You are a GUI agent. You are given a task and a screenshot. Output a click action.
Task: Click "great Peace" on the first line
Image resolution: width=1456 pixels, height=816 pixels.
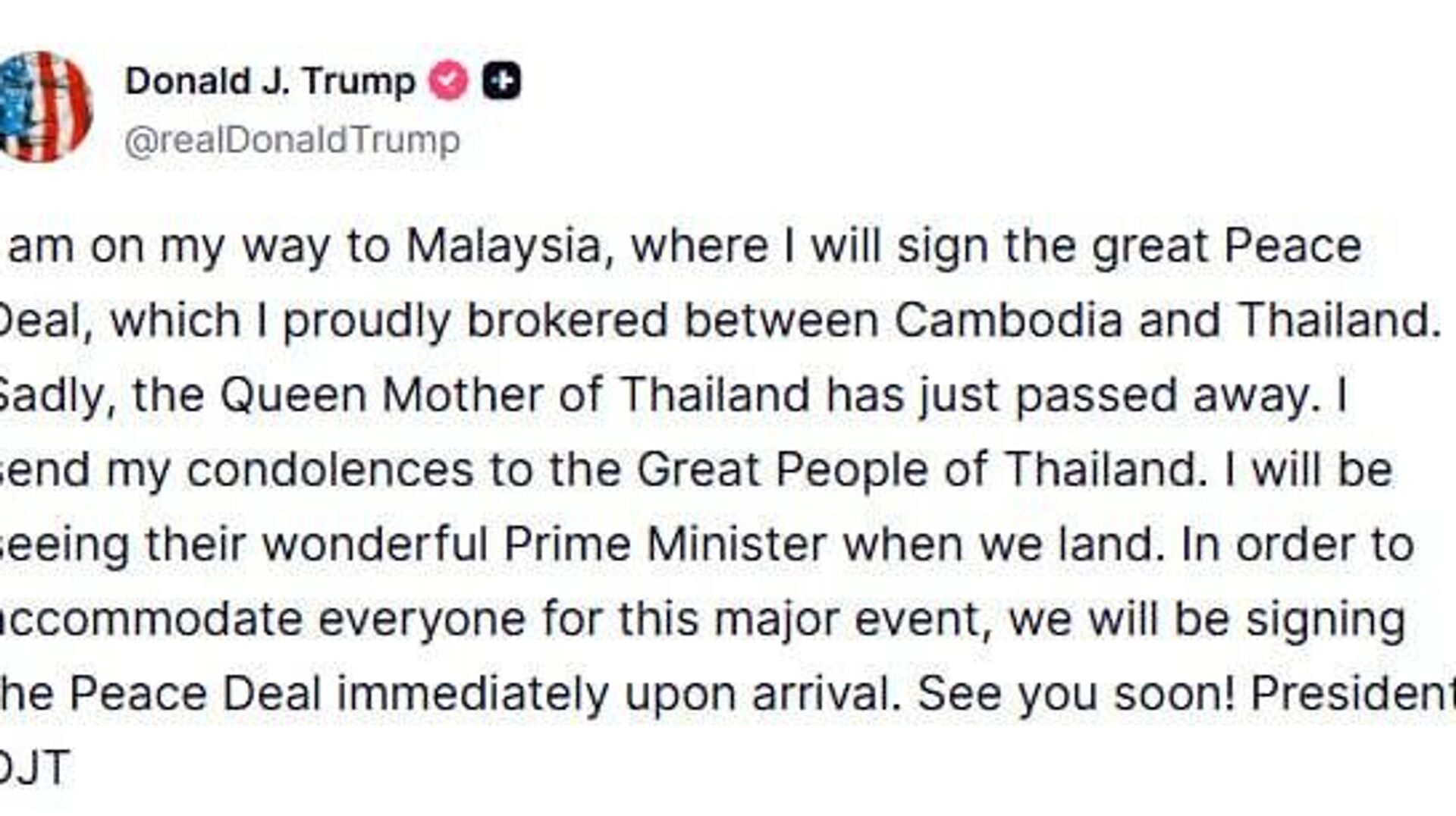pos(1226,246)
